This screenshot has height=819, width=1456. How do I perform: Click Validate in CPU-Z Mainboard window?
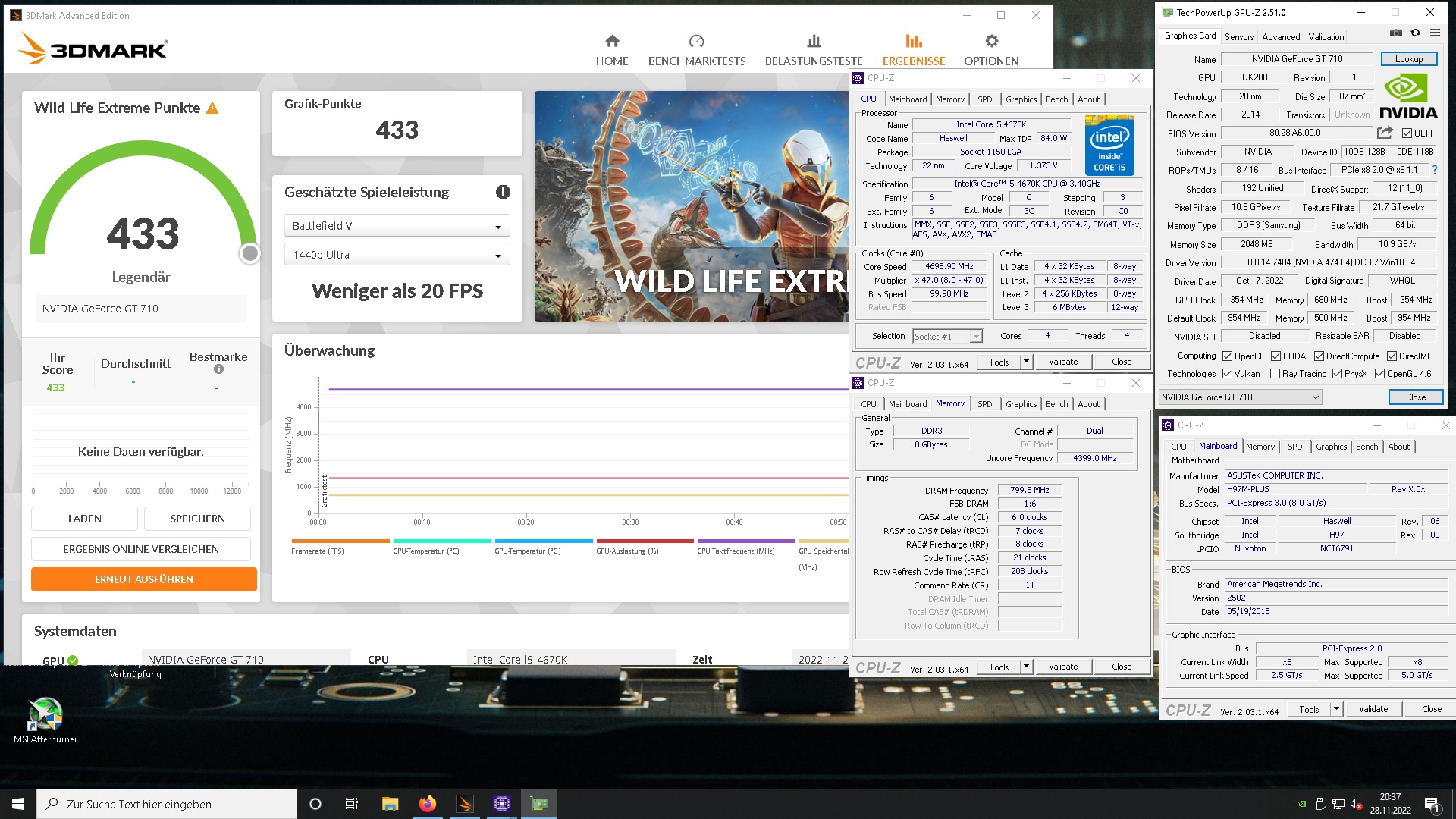pos(1373,709)
